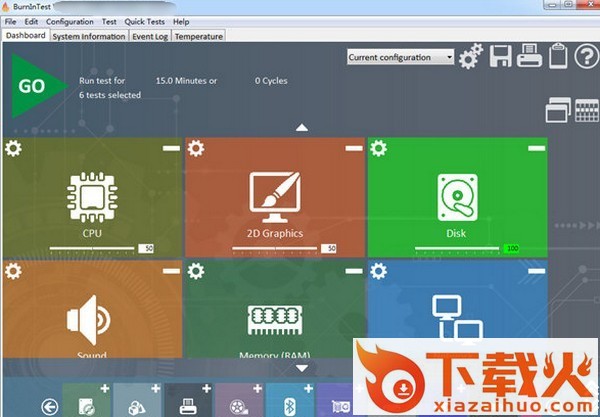600x417 pixels.
Task: Collapse the header with the up arrow
Action: (x=302, y=127)
